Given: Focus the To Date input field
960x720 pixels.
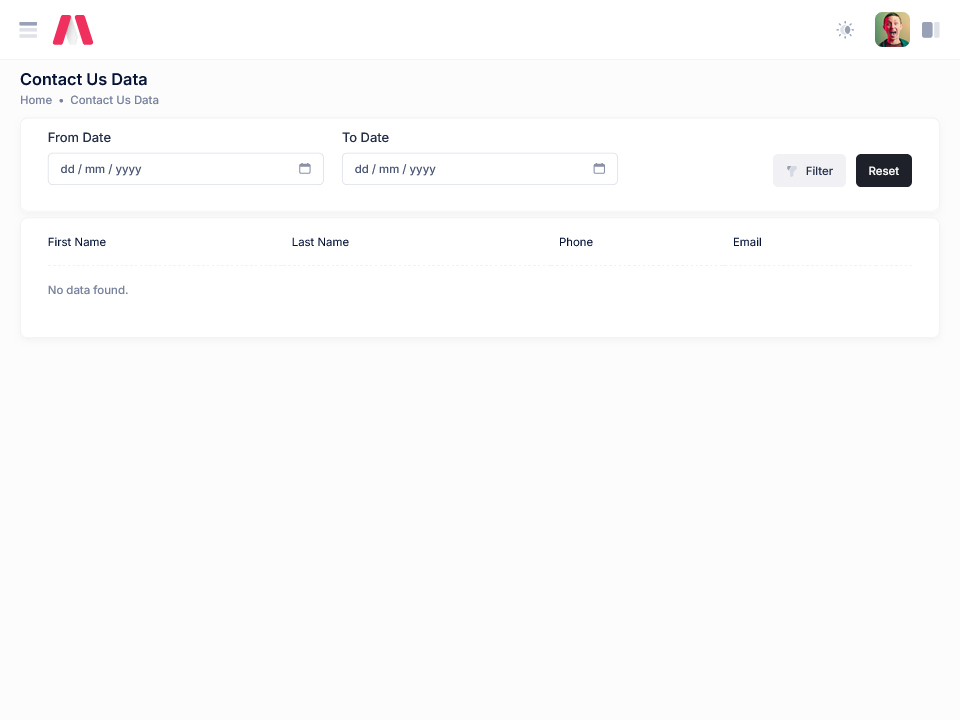Looking at the screenshot, I should 465,169.
